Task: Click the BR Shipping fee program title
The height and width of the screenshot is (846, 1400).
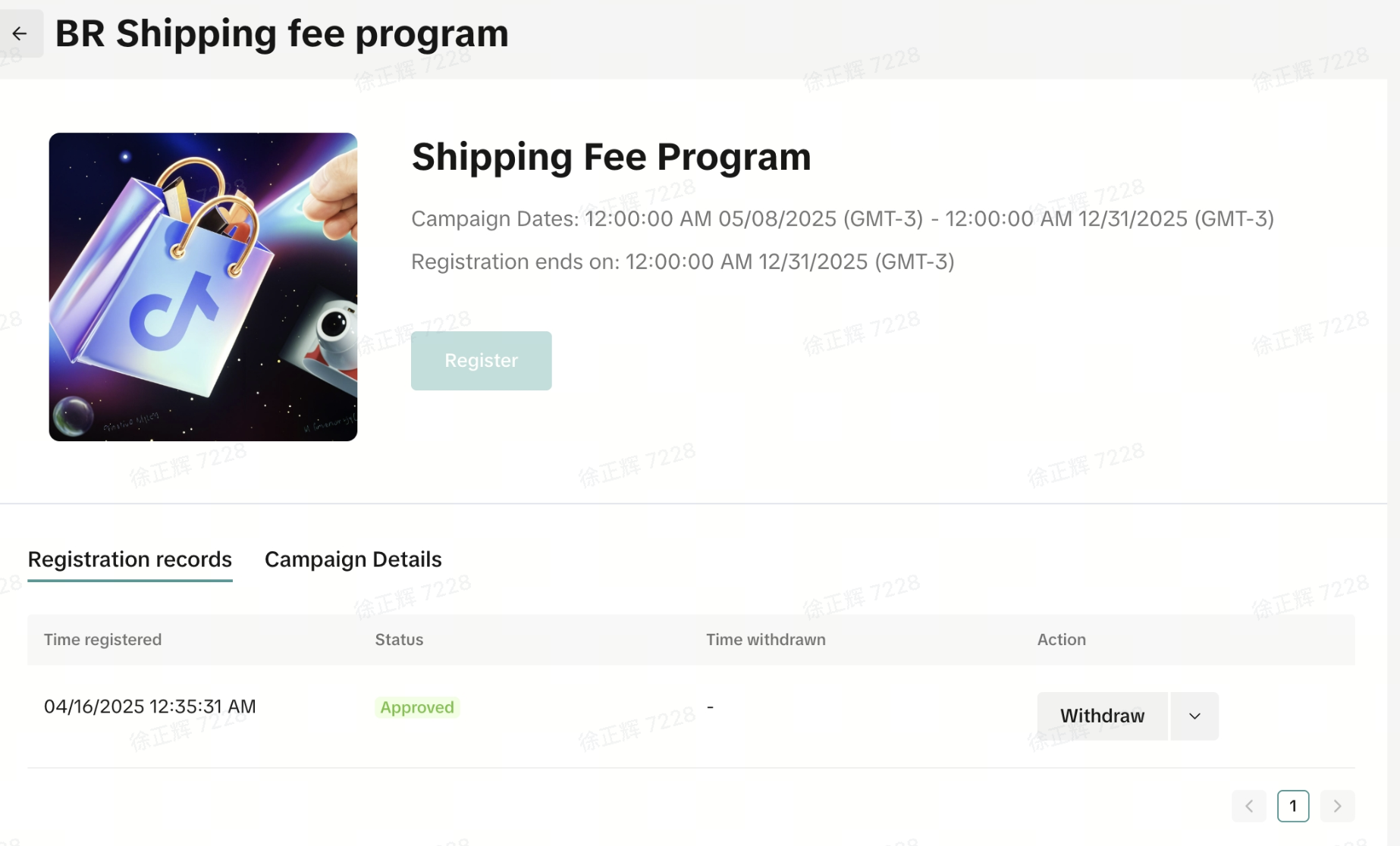Action: pos(281,34)
